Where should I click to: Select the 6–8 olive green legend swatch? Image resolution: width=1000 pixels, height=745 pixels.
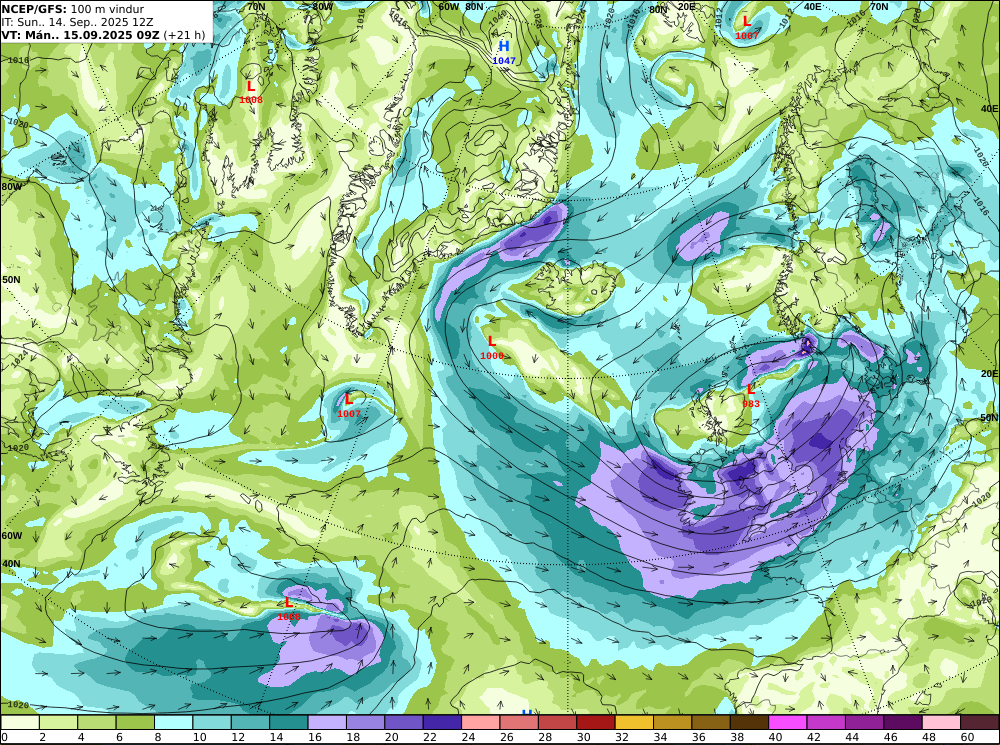135,722
